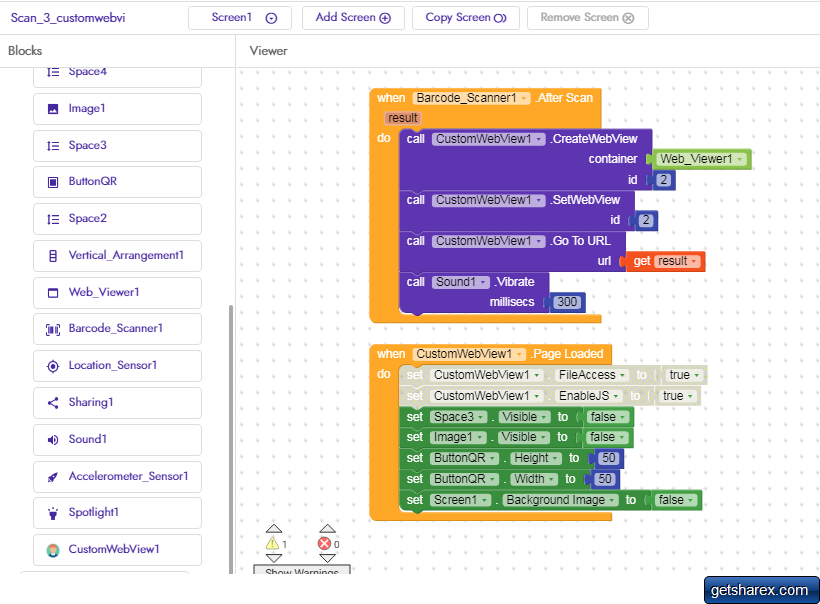Open Barcode_Scanner1 dropdown in After Scan block
The image size is (820, 604).
tap(471, 98)
